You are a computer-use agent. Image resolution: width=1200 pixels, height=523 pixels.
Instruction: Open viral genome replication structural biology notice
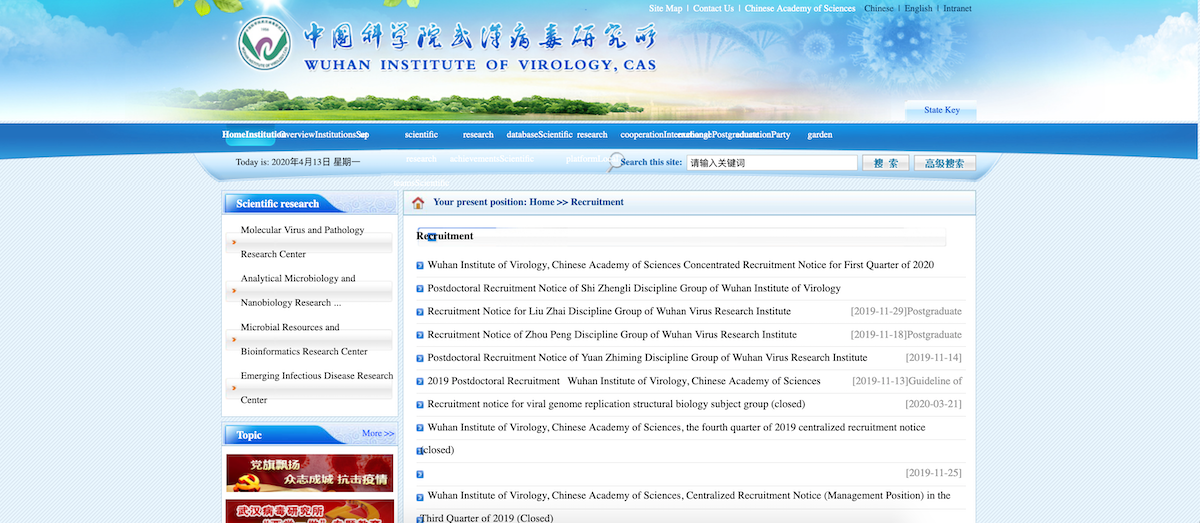click(616, 404)
